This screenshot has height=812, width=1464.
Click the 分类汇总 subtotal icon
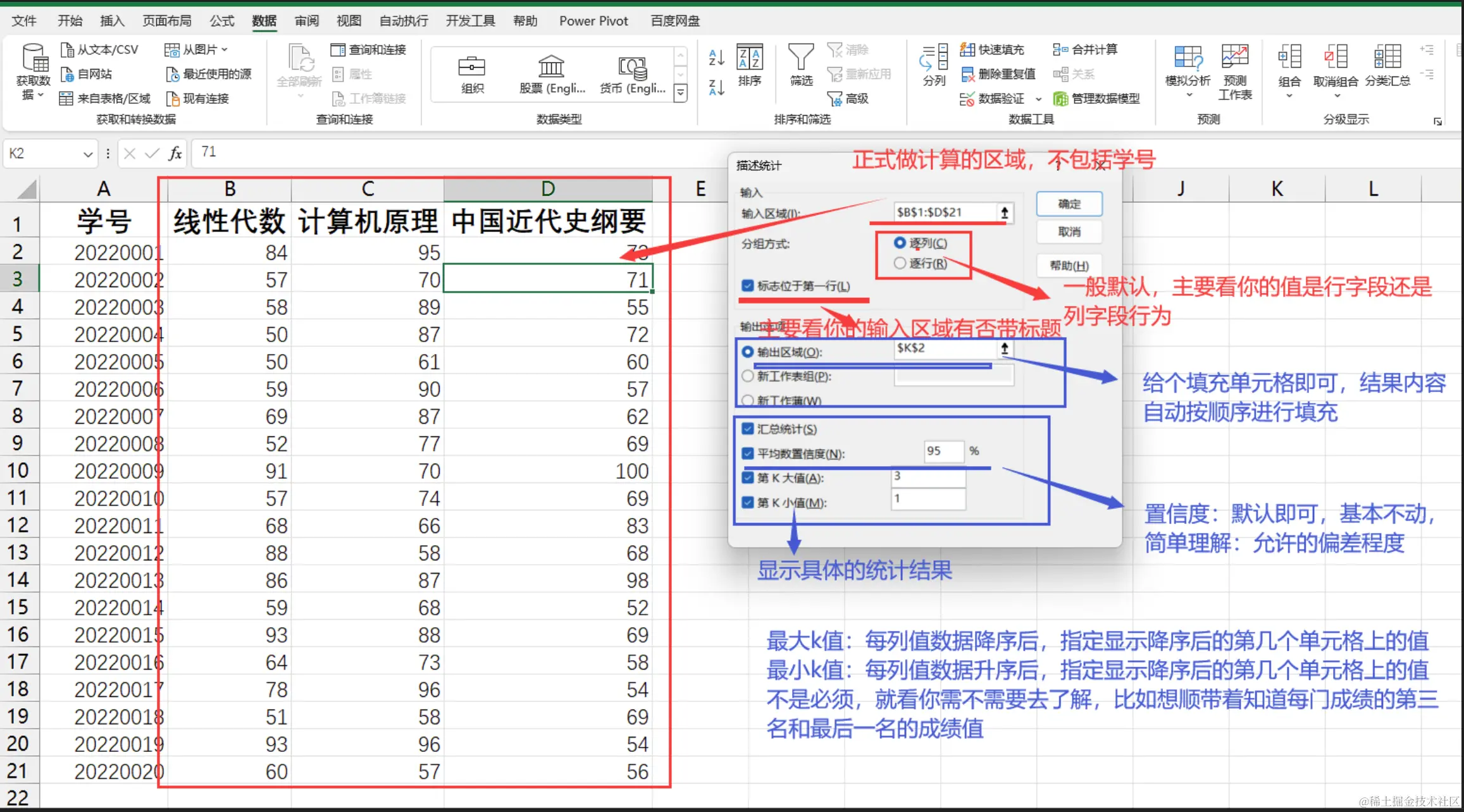click(x=1387, y=65)
